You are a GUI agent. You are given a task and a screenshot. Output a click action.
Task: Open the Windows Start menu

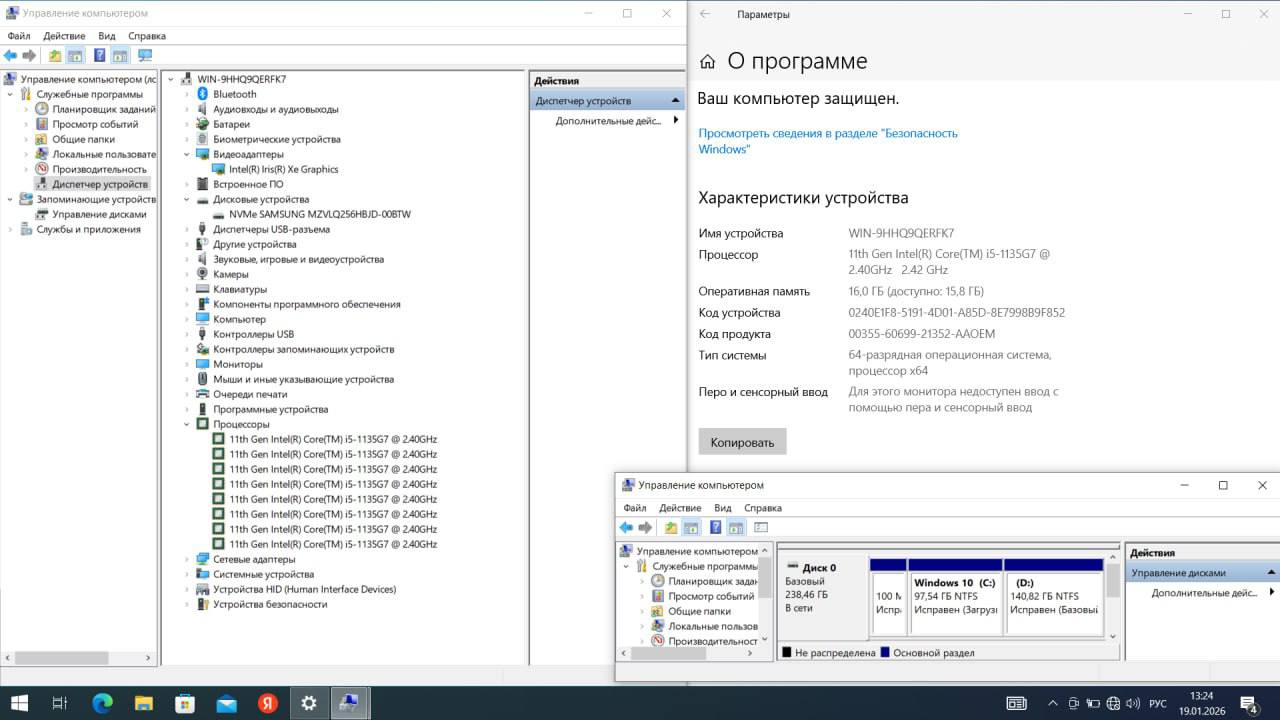pyautogui.click(x=19, y=703)
